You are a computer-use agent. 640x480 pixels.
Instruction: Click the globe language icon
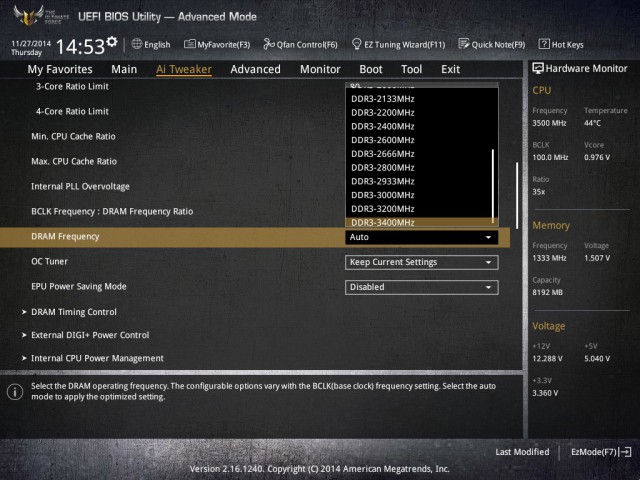[137, 44]
